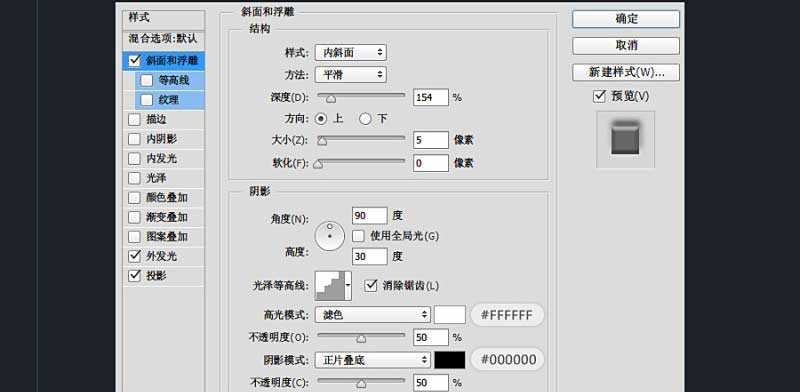The width and height of the screenshot is (800, 392).
Task: Select direction 下 radio button
Action: click(x=365, y=119)
